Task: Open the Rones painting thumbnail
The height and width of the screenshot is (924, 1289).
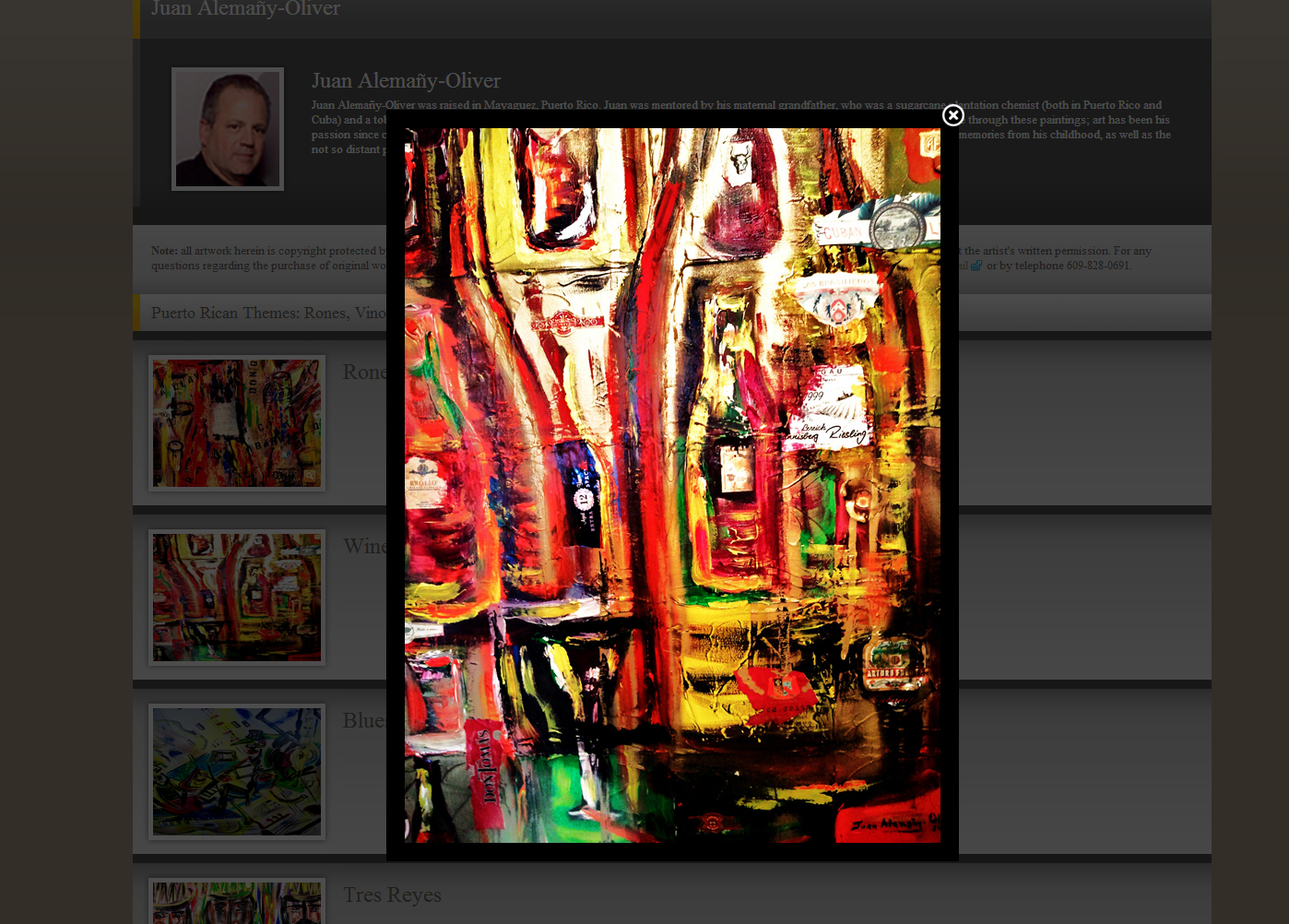Action: click(237, 423)
